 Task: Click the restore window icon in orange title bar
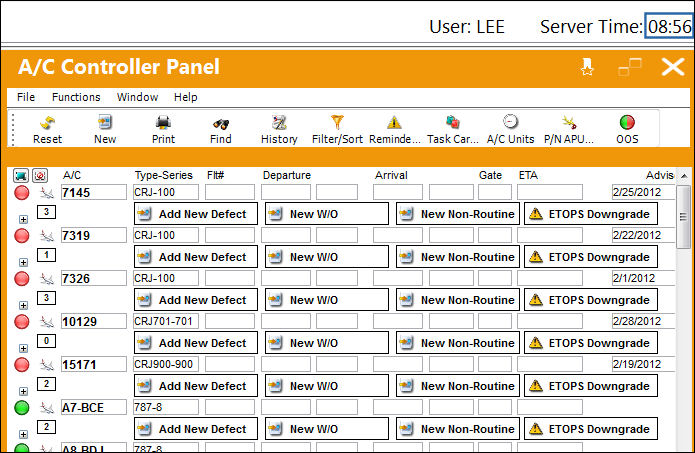point(630,67)
